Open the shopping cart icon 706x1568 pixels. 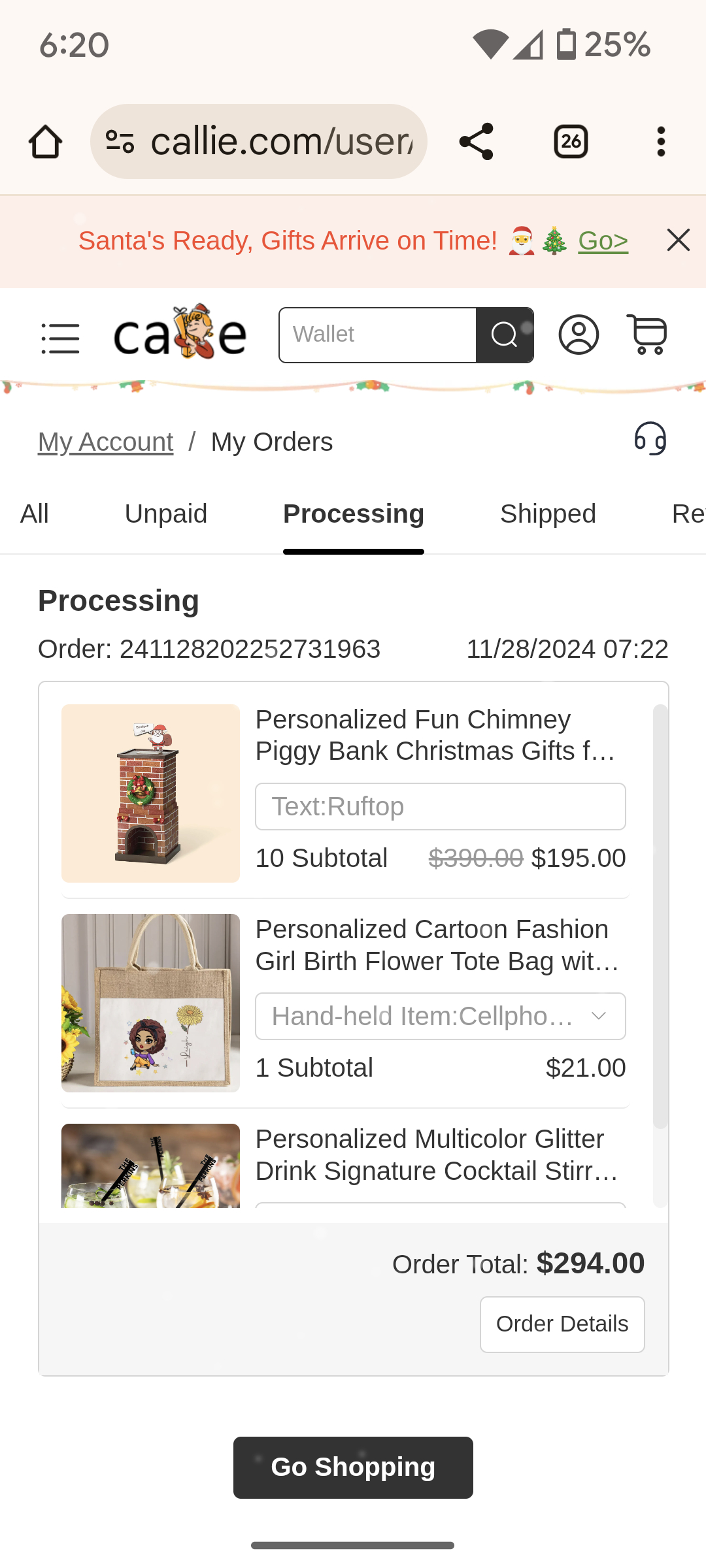(647, 335)
